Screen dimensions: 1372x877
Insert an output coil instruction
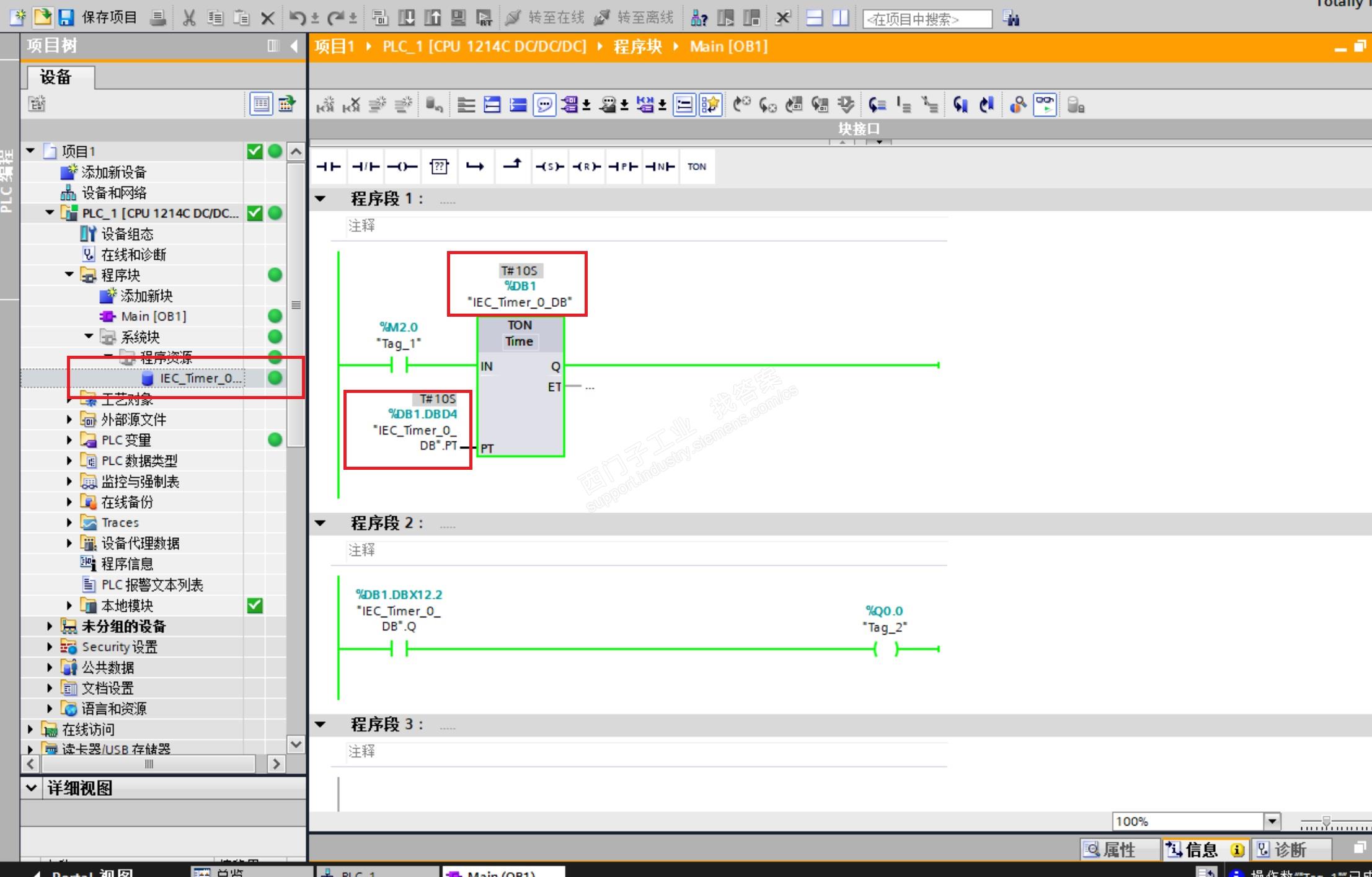[402, 166]
